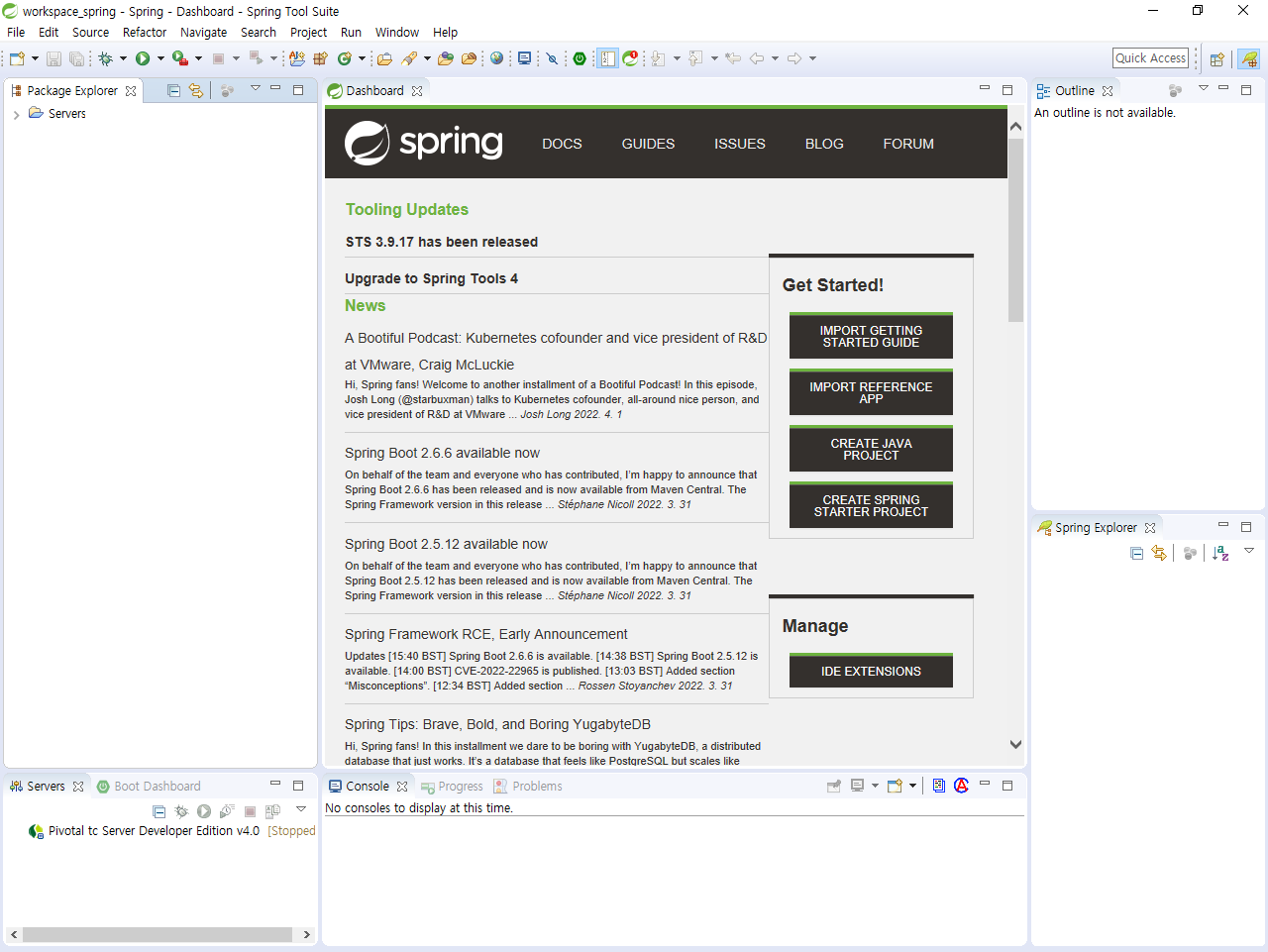This screenshot has width=1268, height=952.
Task: Click the IDE EXTENSIONS button
Action: 871,671
